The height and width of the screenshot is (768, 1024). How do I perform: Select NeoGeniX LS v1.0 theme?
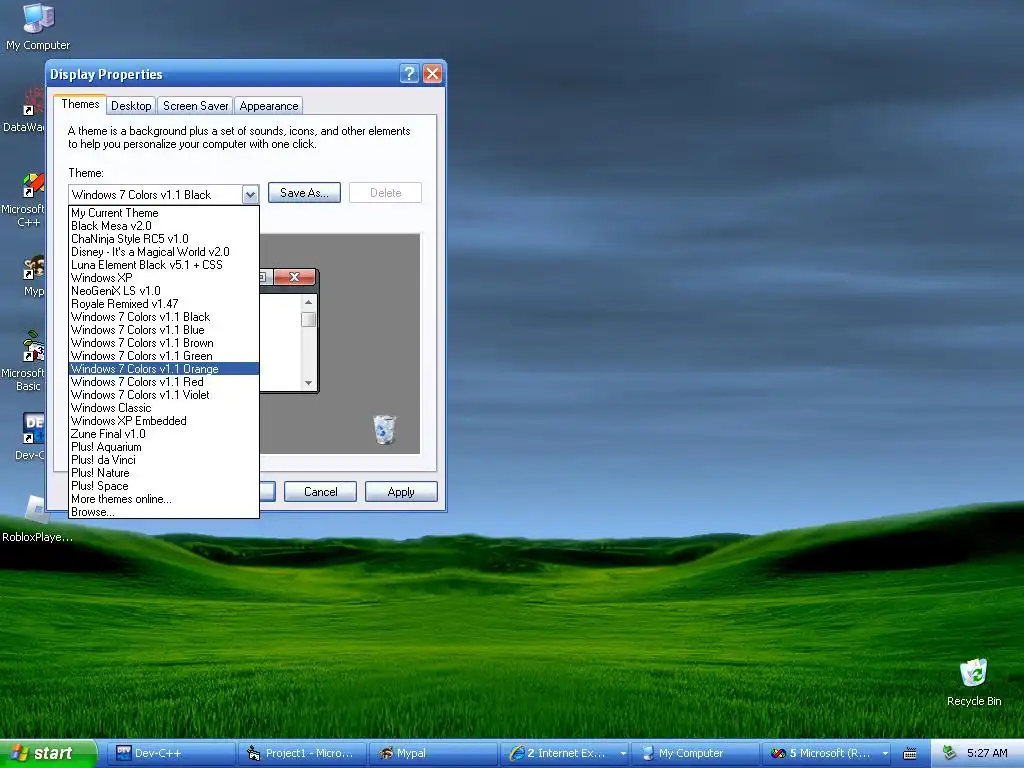pyautogui.click(x=164, y=291)
